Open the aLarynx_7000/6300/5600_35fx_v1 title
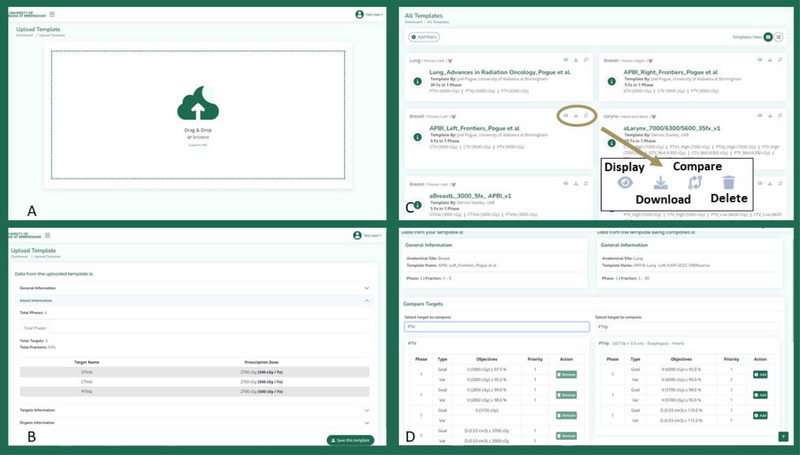 click(672, 129)
